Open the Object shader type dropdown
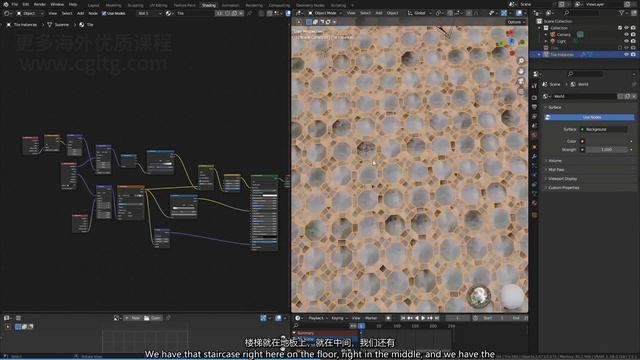The width and height of the screenshot is (640, 360). tap(29, 13)
